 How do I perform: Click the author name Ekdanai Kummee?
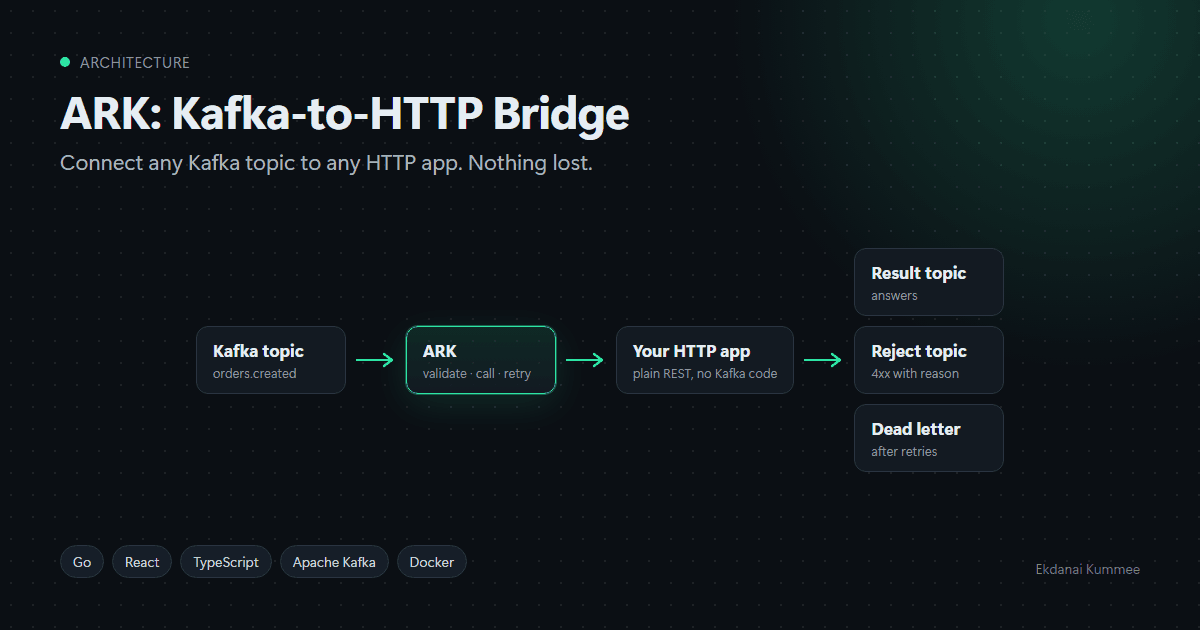point(1087,569)
